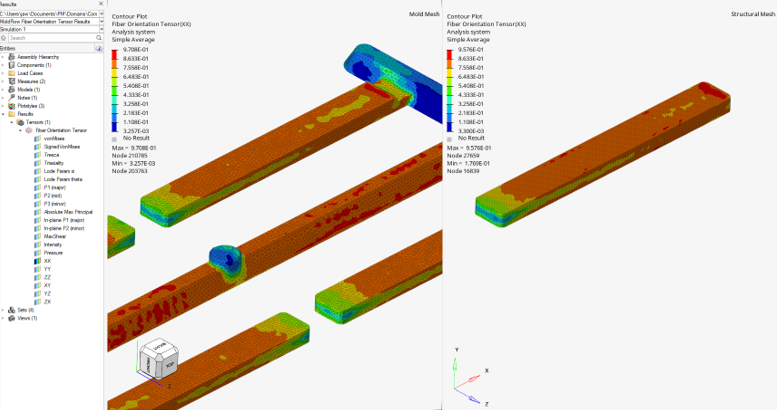Click the dark blue bottom band in Mold Mesh legend
777x410 pixels.
click(x=114, y=126)
